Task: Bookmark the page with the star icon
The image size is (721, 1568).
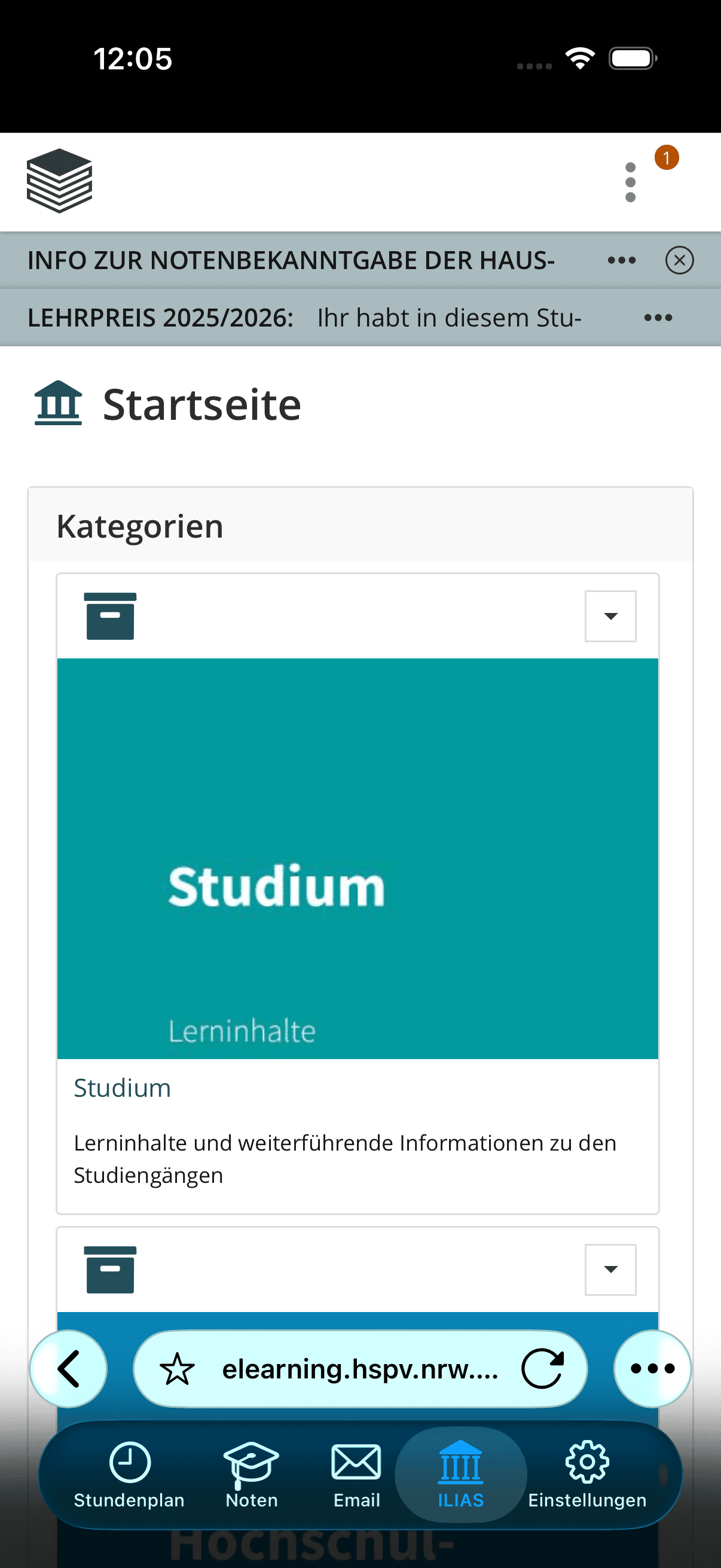Action: tap(177, 1369)
